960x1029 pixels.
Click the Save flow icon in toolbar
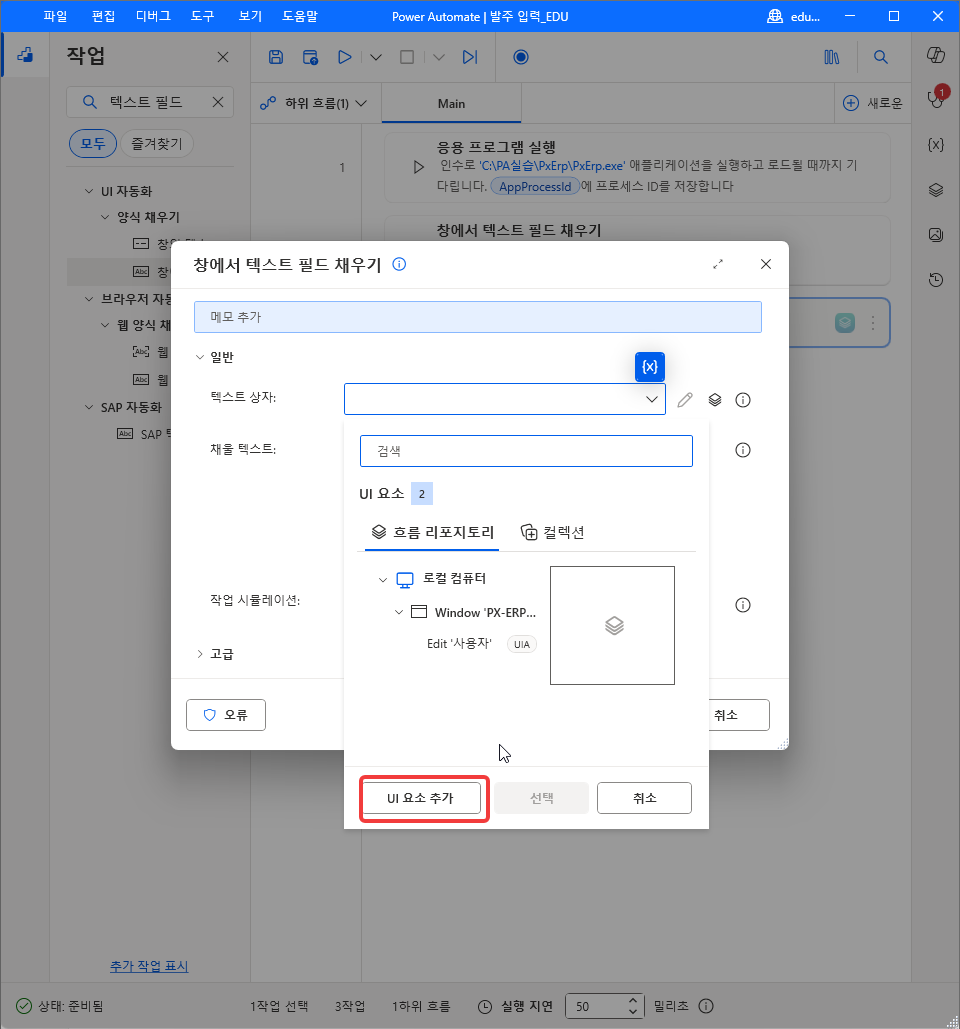coord(276,57)
